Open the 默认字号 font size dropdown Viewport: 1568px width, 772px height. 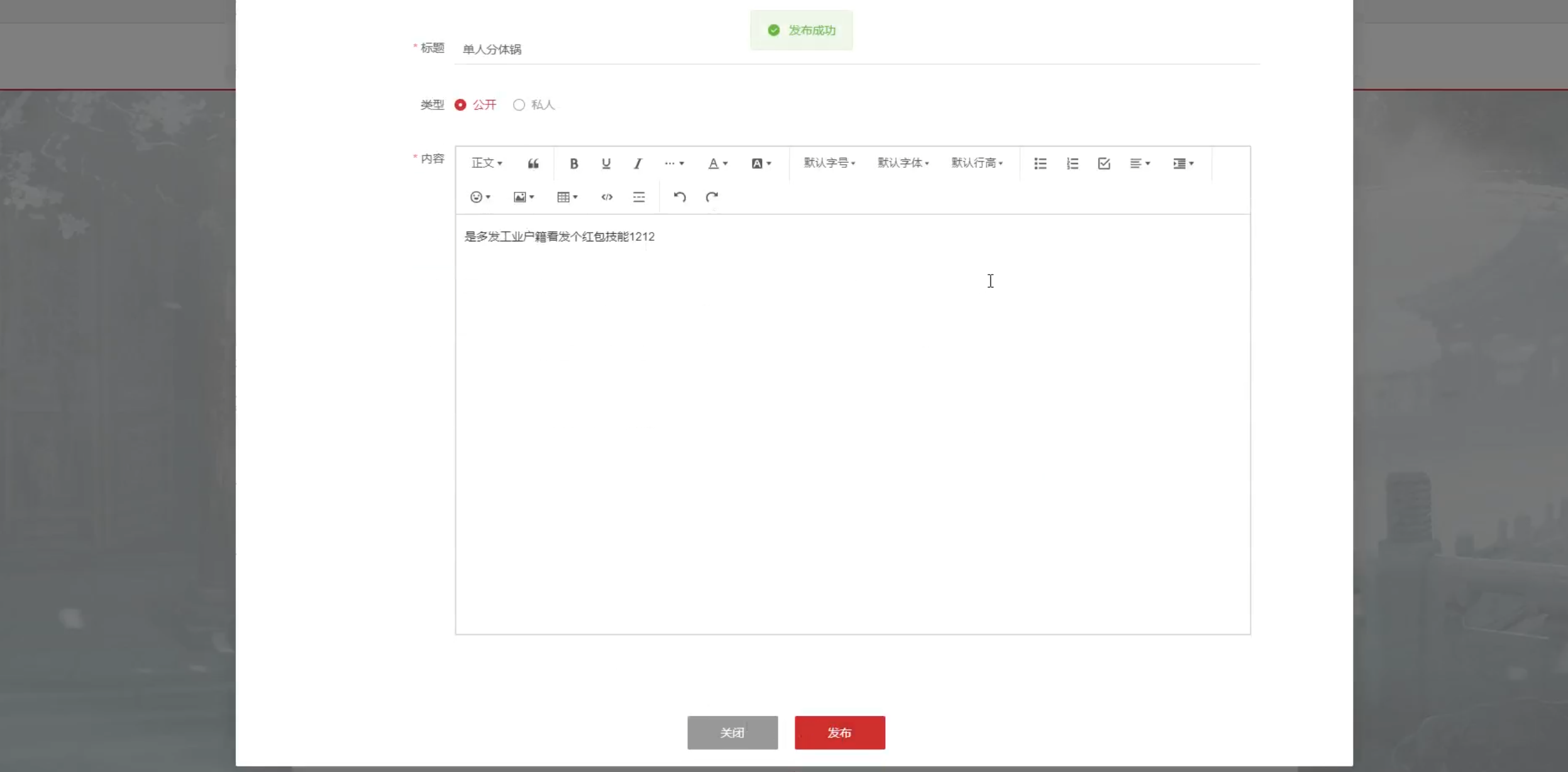(x=829, y=163)
